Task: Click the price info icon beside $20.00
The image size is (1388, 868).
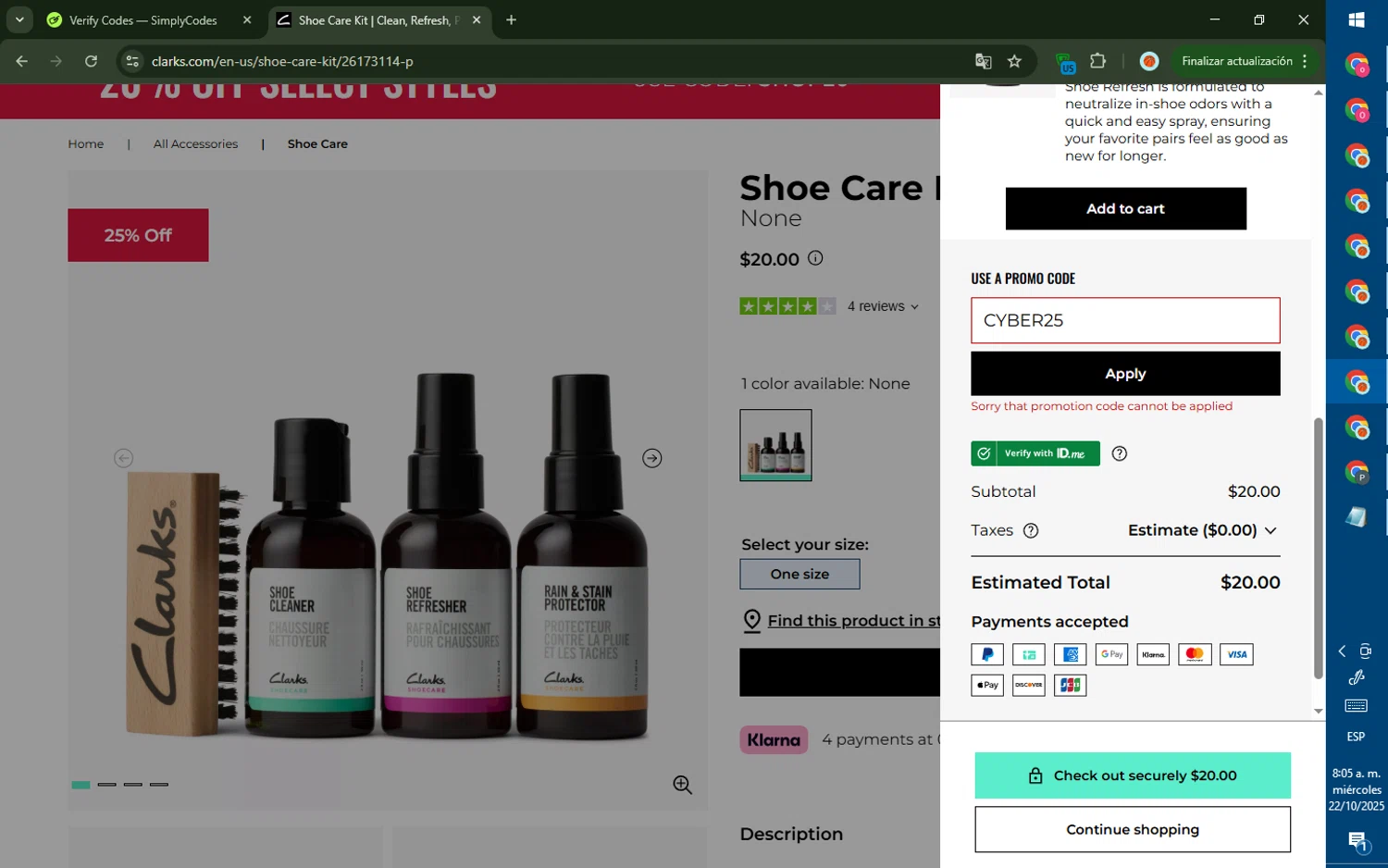Action: [815, 258]
